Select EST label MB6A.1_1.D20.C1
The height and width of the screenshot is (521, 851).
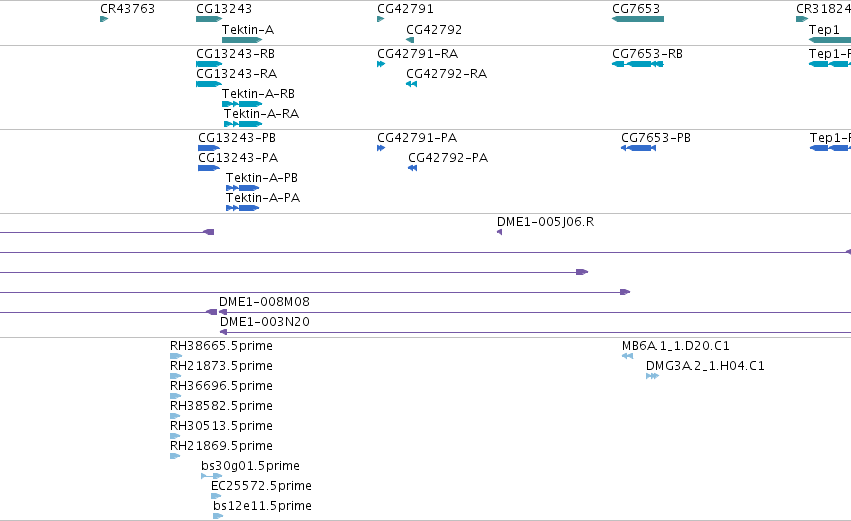click(676, 346)
